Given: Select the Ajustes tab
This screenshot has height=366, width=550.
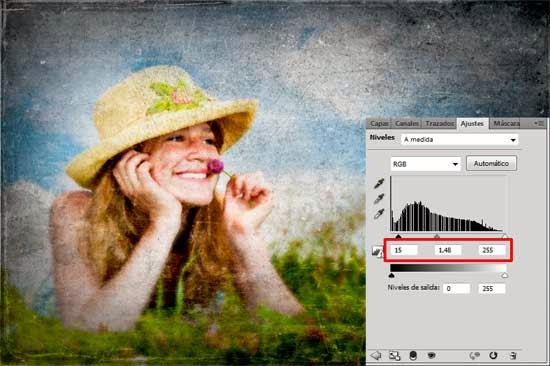Looking at the screenshot, I should click(x=472, y=124).
